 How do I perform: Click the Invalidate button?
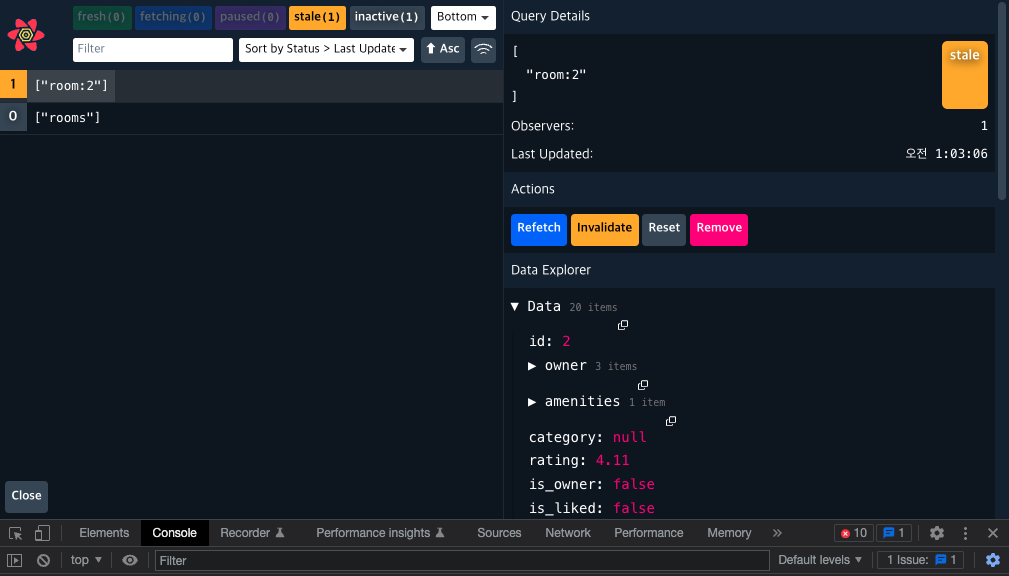pos(604,230)
